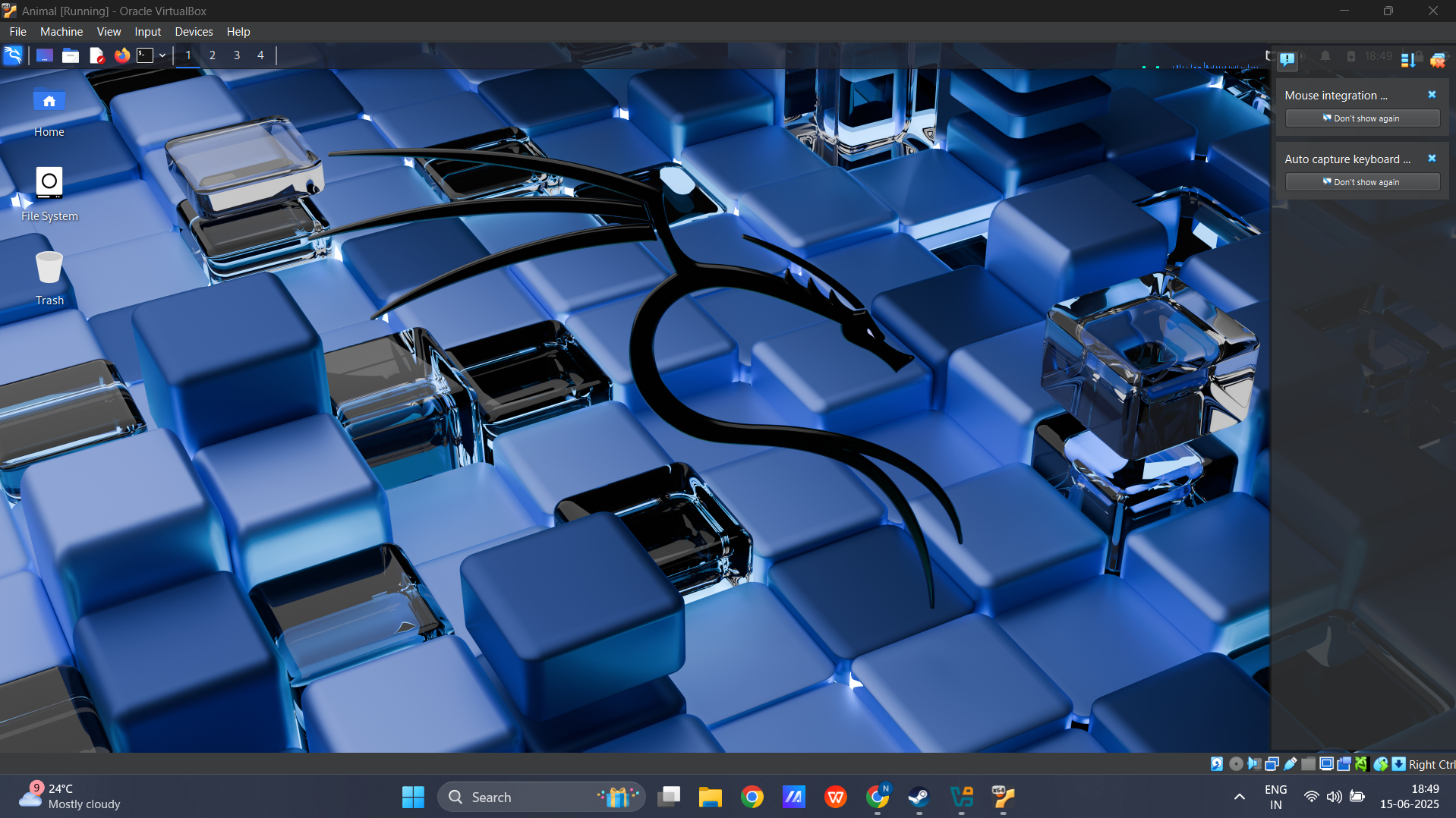Click the Right Ctrl host key label

point(1432,765)
